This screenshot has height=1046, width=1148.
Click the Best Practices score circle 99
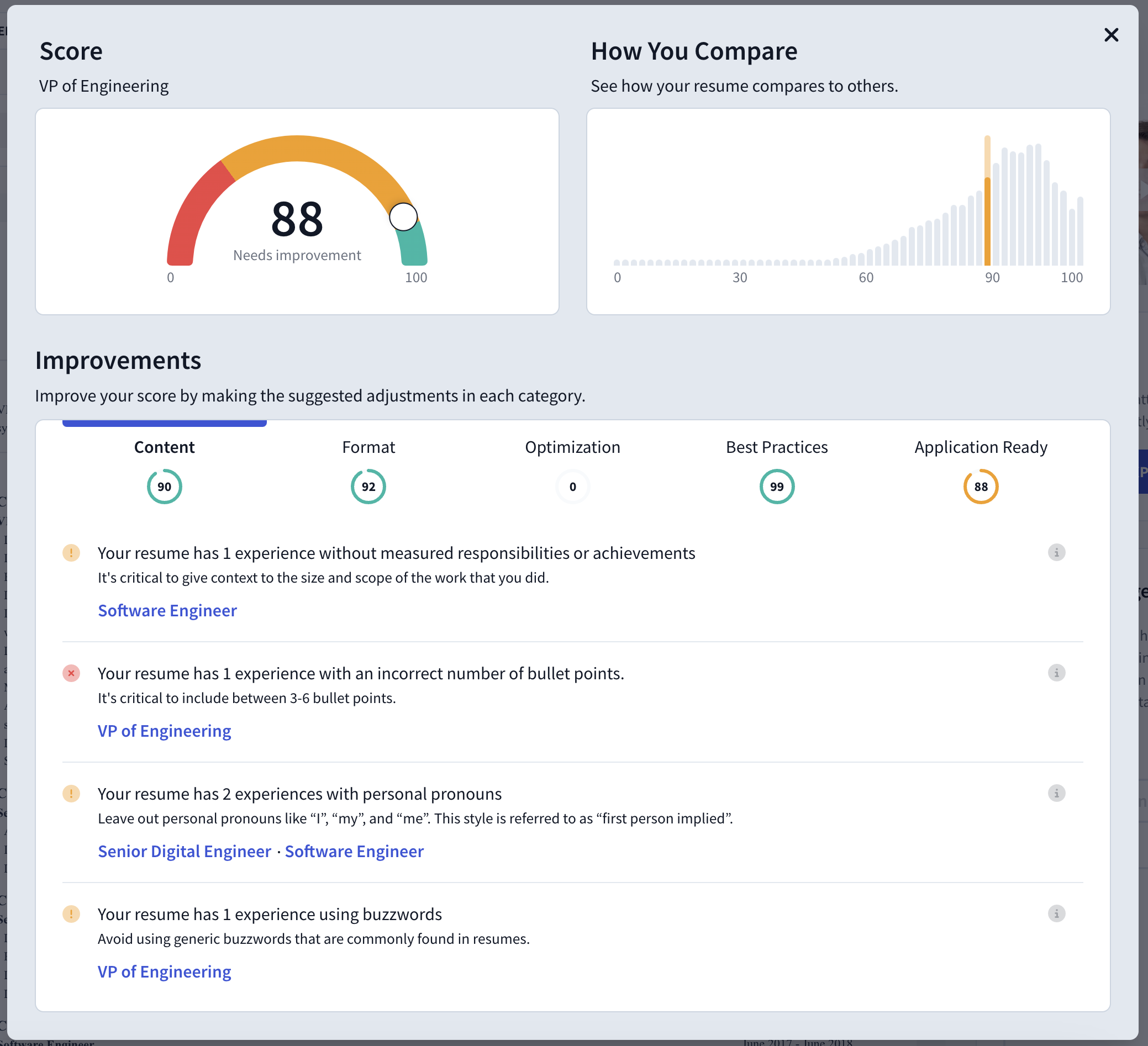777,486
